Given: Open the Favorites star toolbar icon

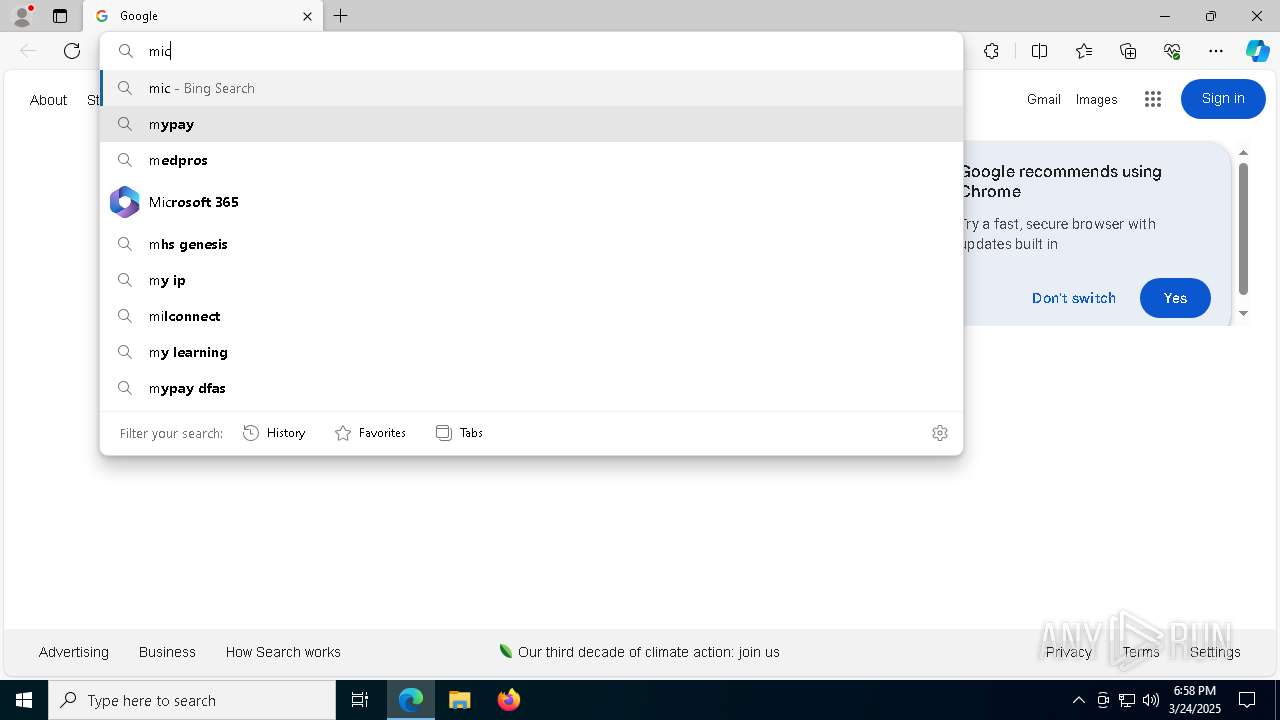Looking at the screenshot, I should [x=1084, y=51].
